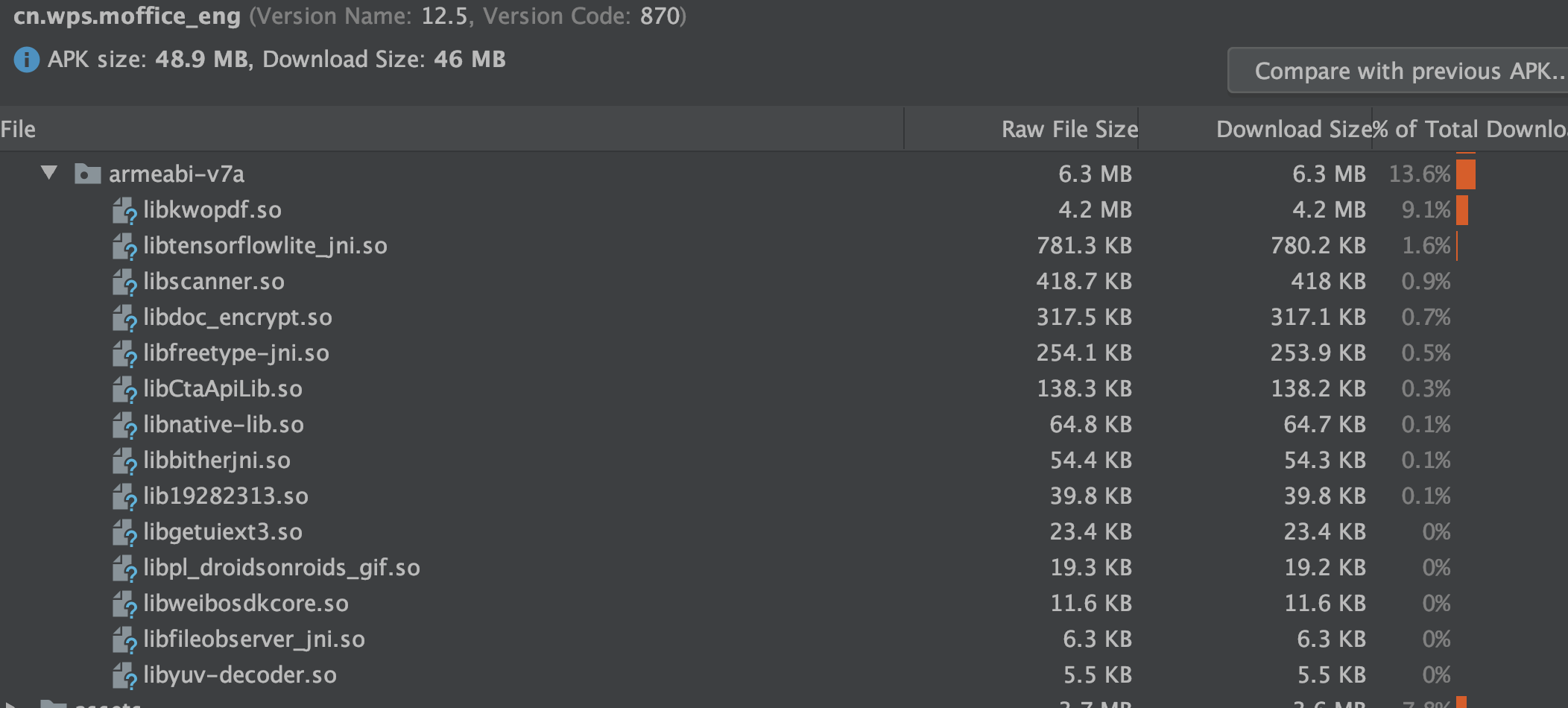Click the 64.8 KB raw size cell
The width and height of the screenshot is (1568, 708).
click(1091, 424)
